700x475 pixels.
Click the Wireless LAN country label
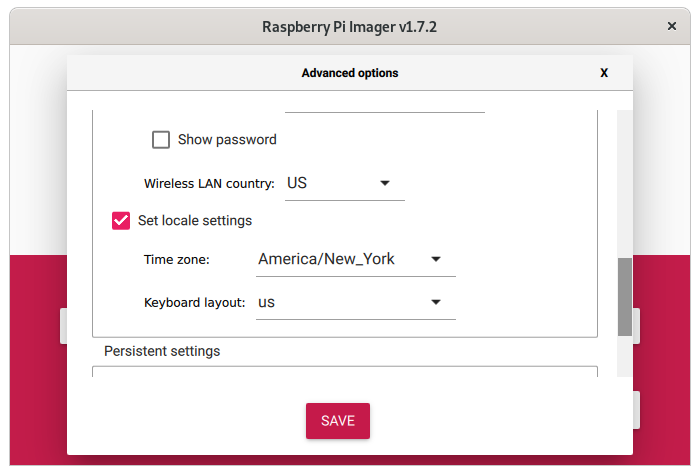(209, 183)
